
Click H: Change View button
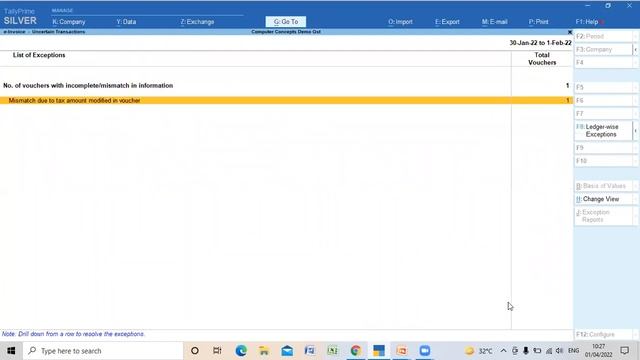pyautogui.click(x=604, y=199)
